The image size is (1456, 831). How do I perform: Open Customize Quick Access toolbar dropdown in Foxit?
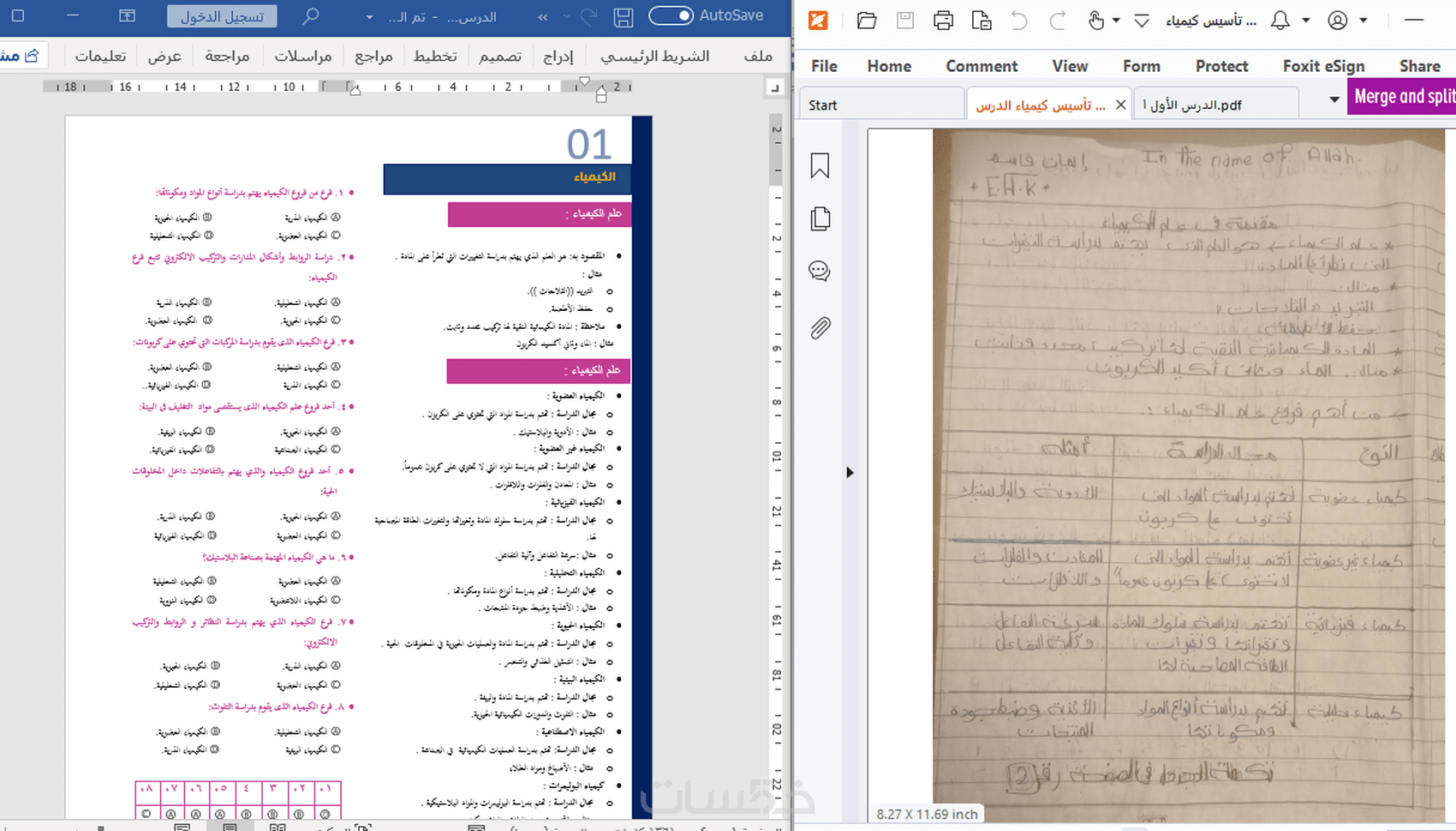coord(1142,21)
